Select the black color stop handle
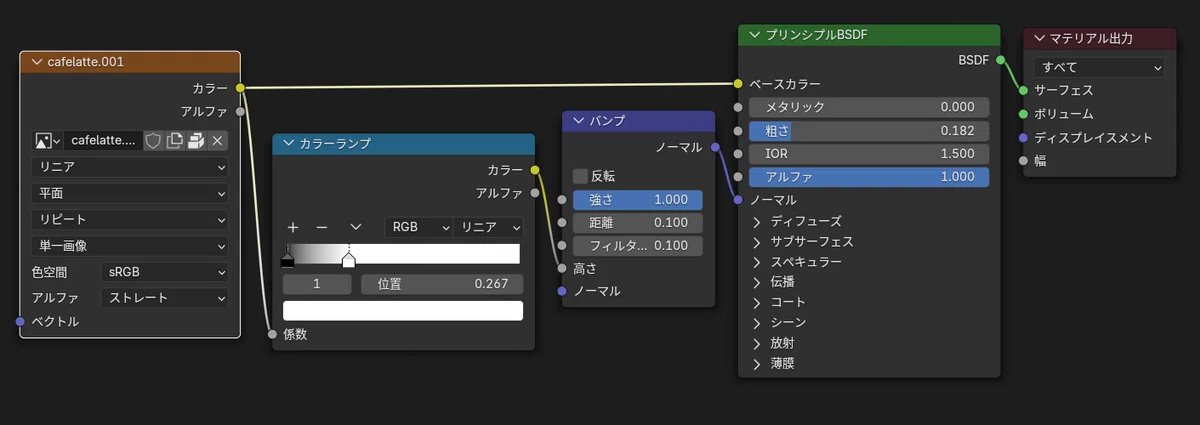Viewport: 1200px width, 425px height. [x=288, y=260]
